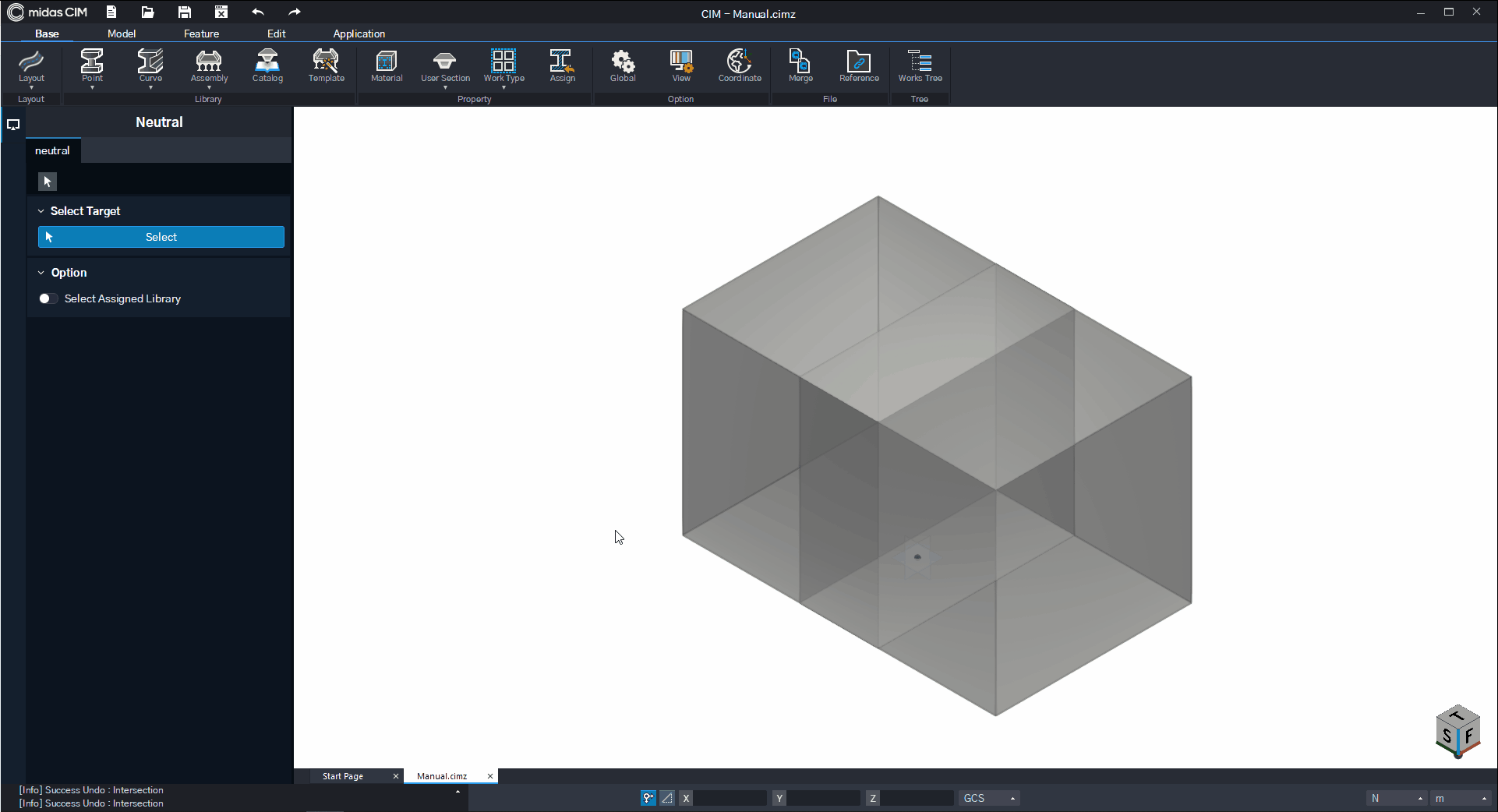
Task: Open the Point tool dropdown arrow
Action: click(92, 87)
